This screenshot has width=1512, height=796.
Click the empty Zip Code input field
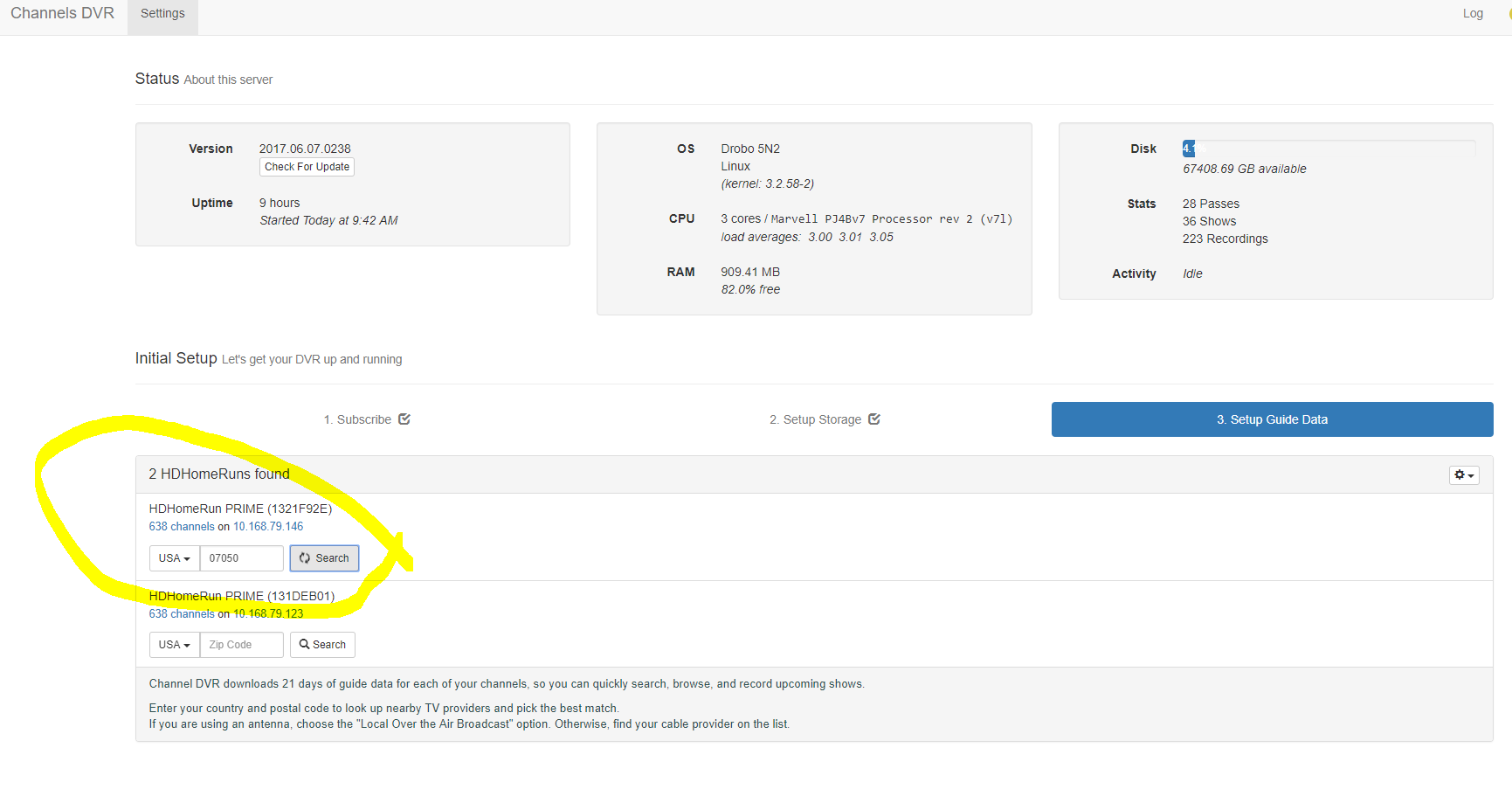pos(241,645)
